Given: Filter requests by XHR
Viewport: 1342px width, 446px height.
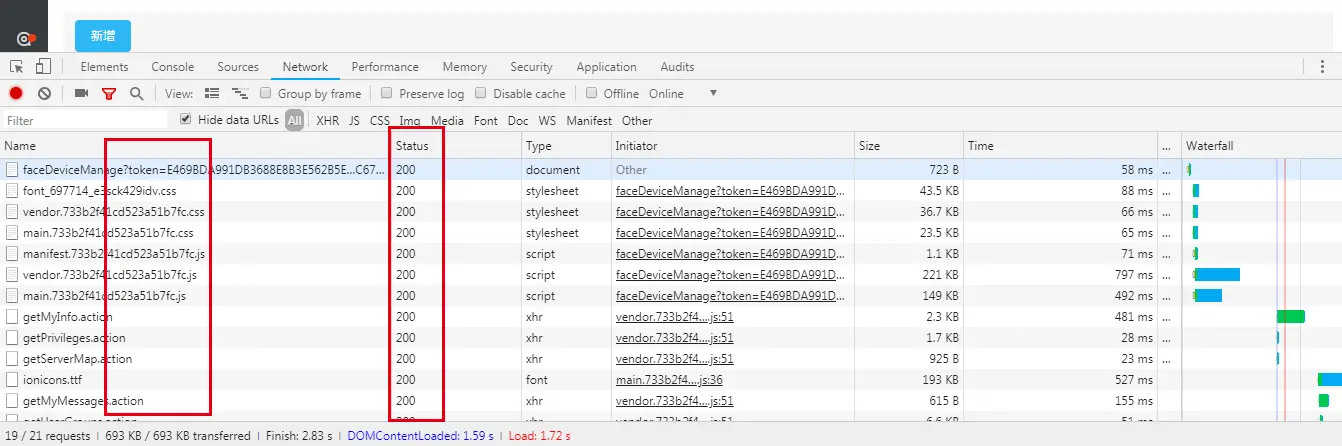Looking at the screenshot, I should pyautogui.click(x=328, y=121).
